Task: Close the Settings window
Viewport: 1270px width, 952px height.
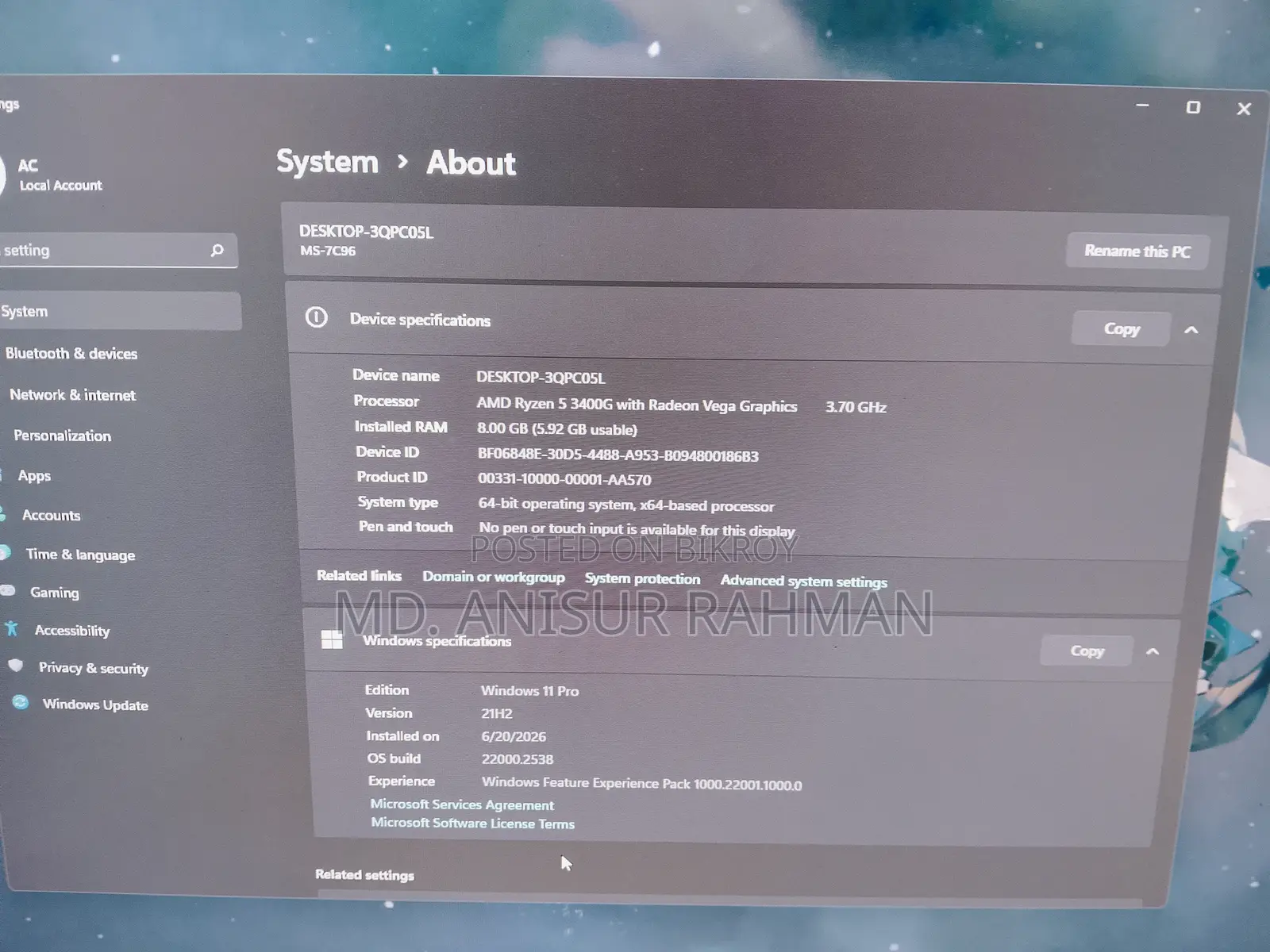Action: click(x=1244, y=109)
